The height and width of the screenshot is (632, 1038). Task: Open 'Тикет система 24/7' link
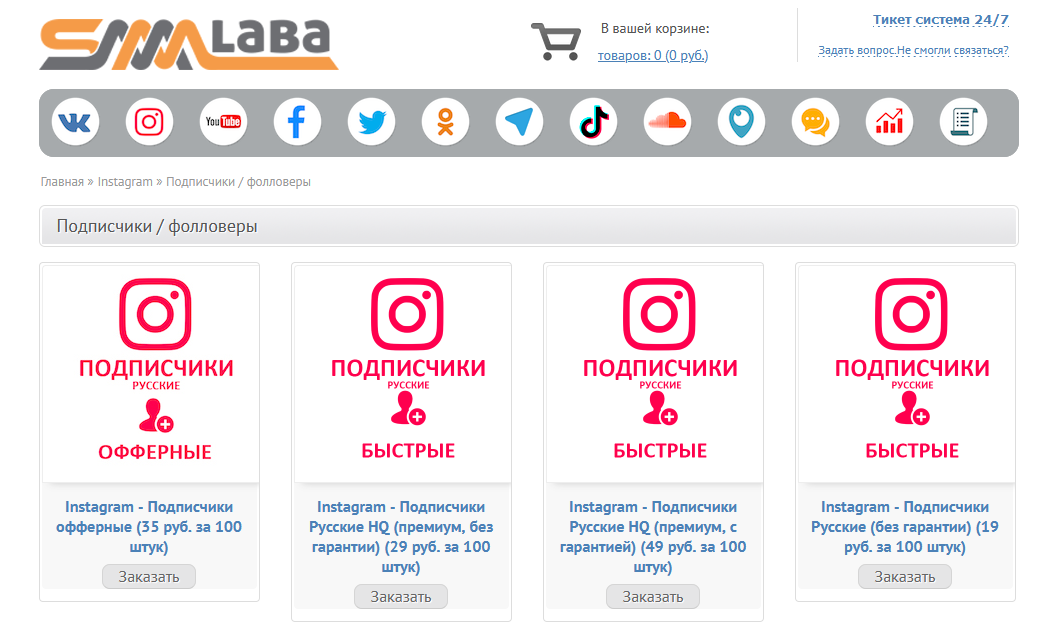coord(940,20)
